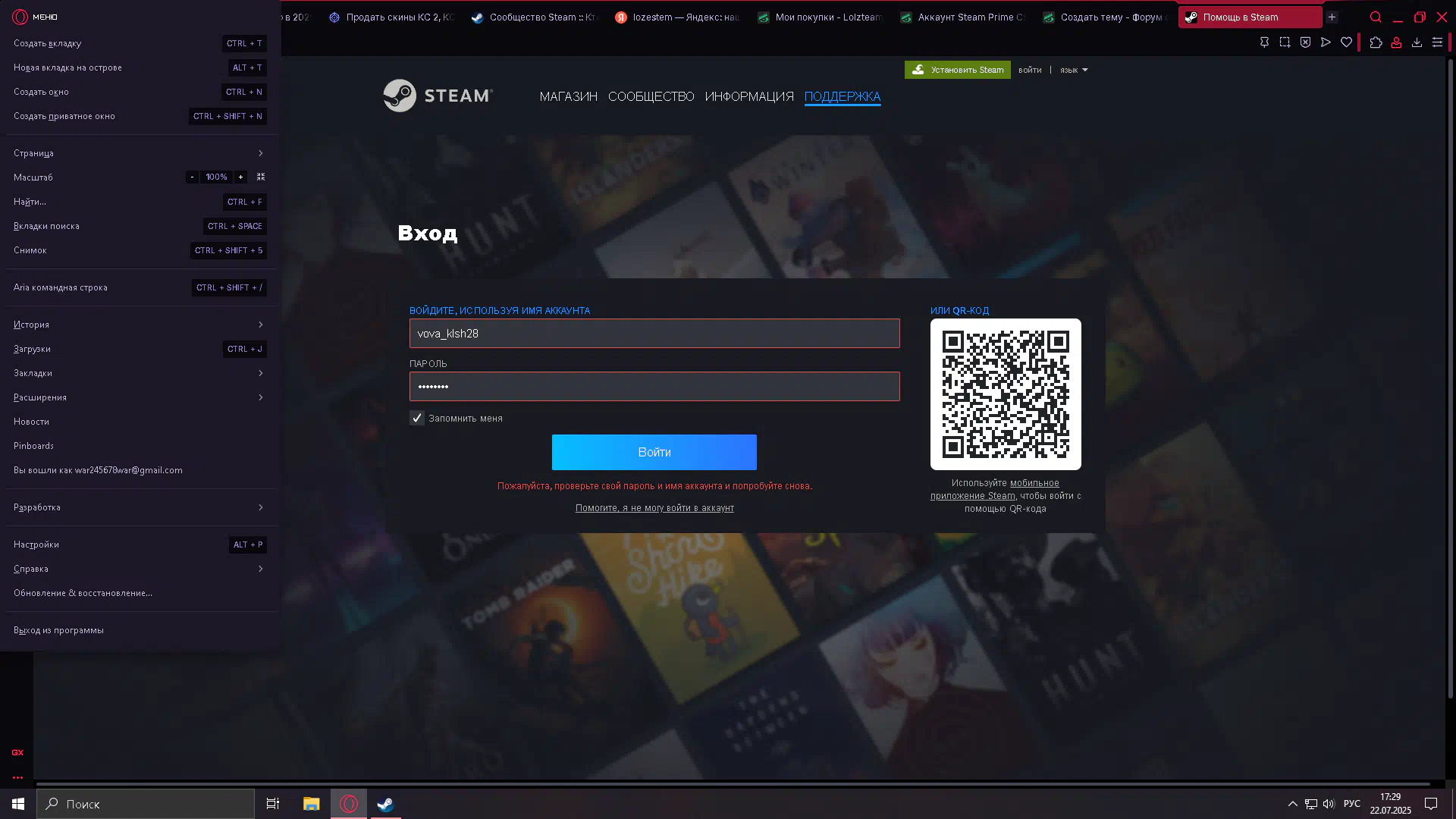The height and width of the screenshot is (819, 1456).
Task: Open the ad blocker shield icon
Action: tap(1305, 42)
